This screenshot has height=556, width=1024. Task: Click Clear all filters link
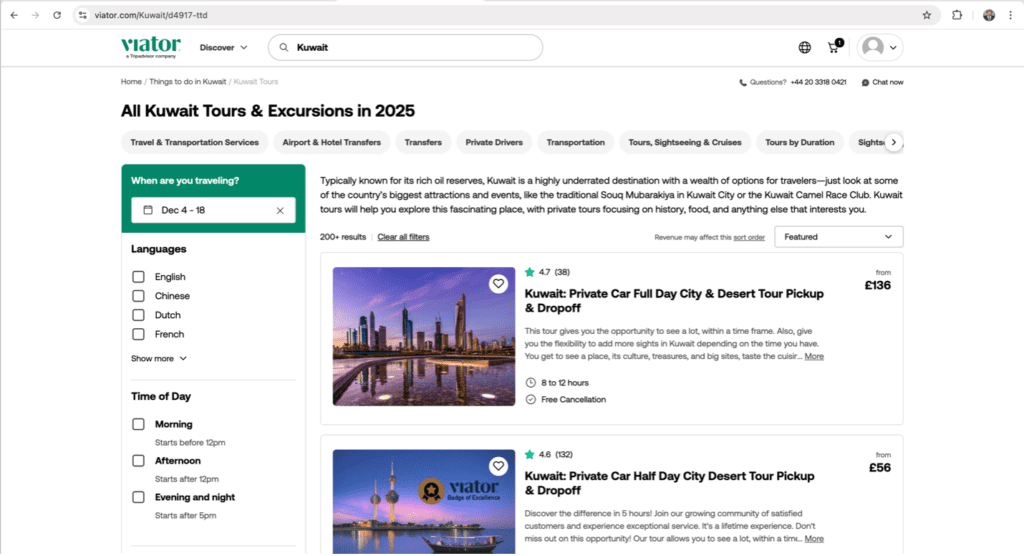[404, 237]
